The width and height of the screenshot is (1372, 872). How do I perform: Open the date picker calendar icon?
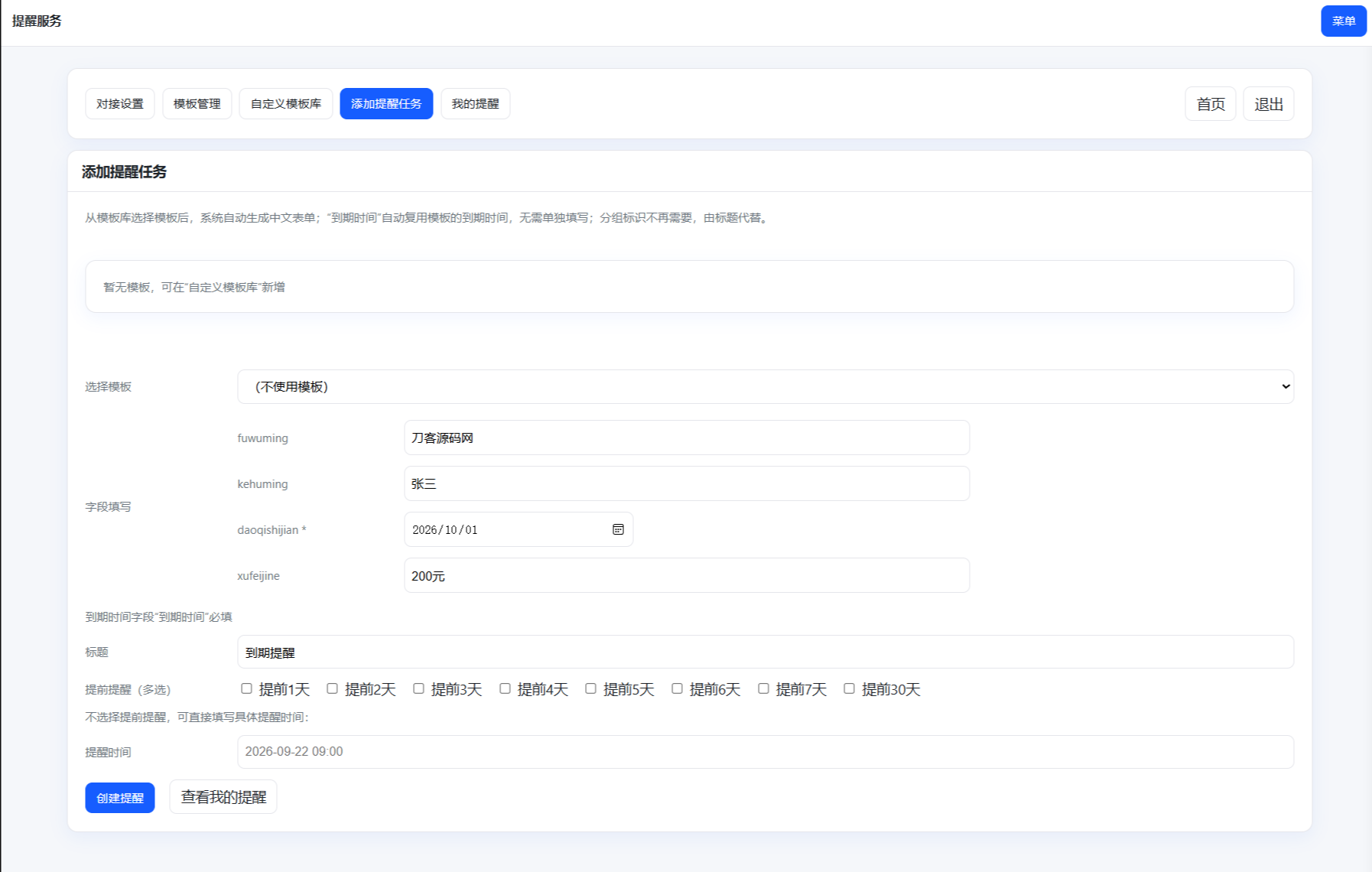click(618, 529)
